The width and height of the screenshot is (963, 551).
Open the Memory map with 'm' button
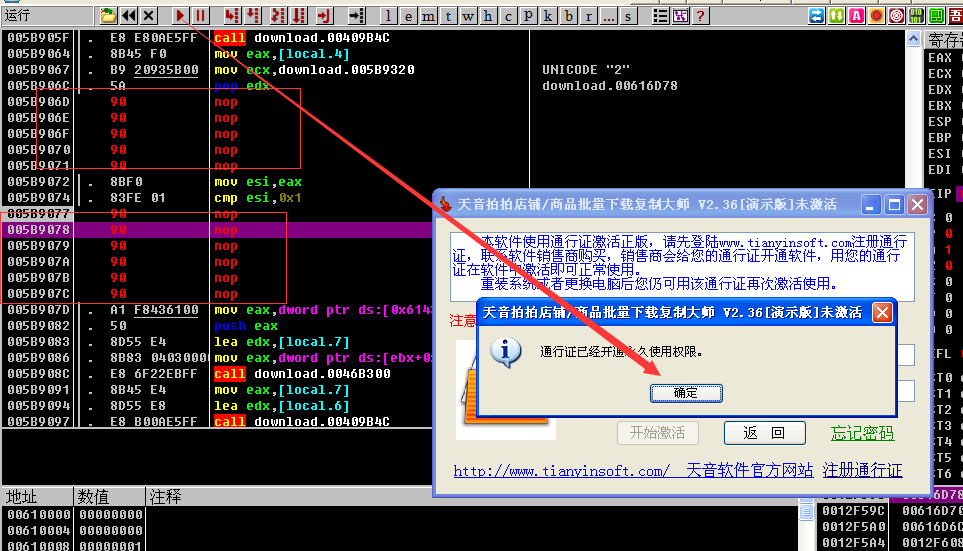tap(428, 16)
